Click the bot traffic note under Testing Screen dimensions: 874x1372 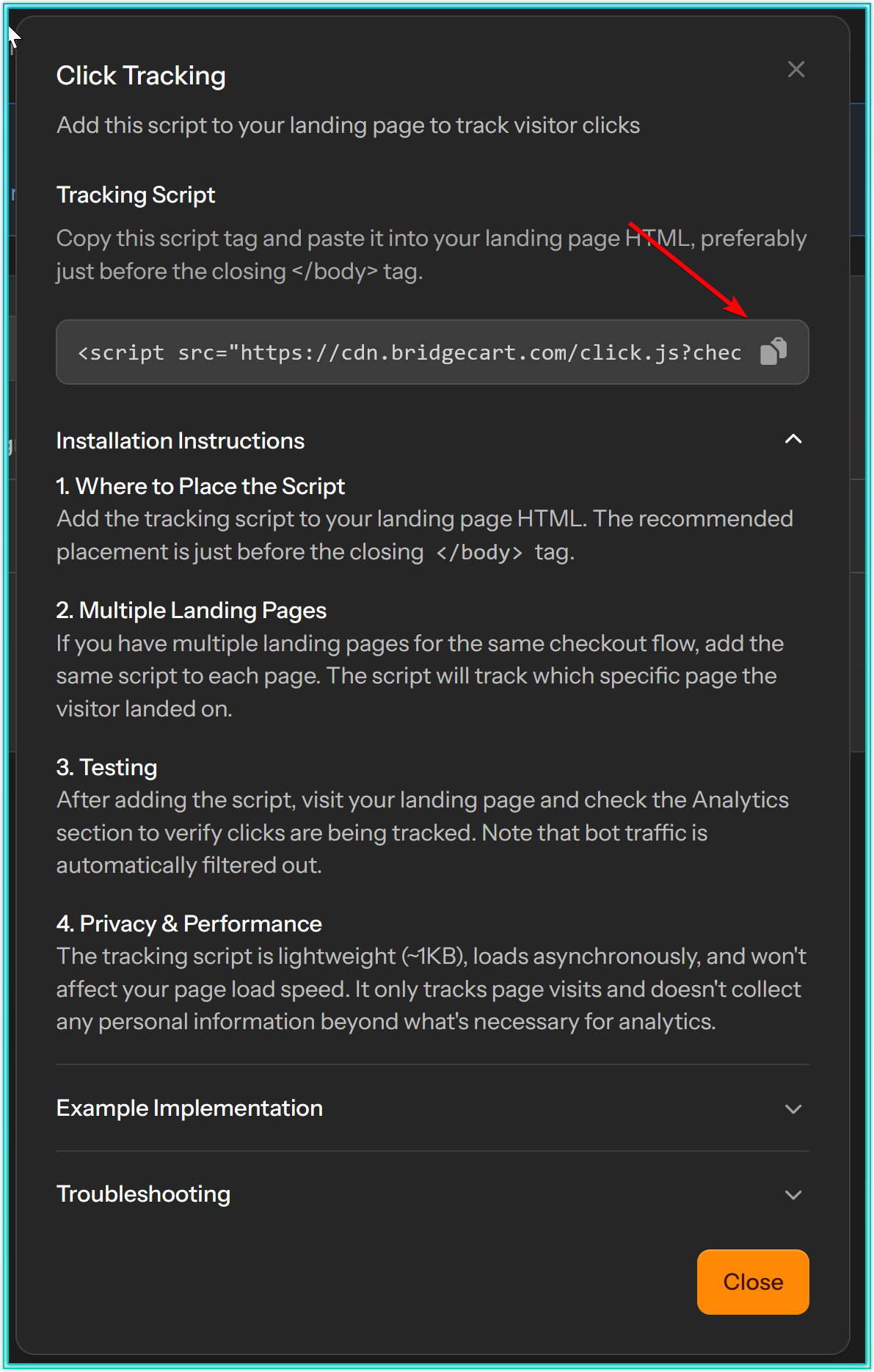594,832
